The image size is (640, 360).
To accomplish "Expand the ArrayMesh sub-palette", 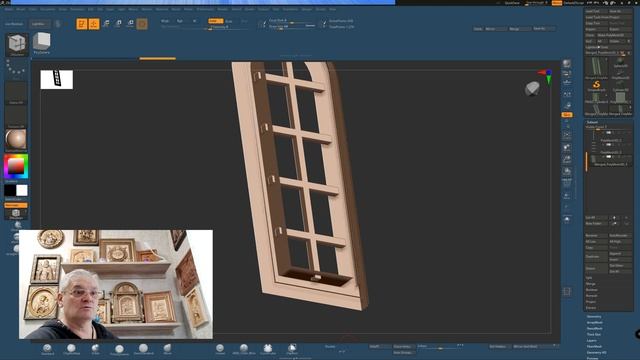I will [594, 322].
